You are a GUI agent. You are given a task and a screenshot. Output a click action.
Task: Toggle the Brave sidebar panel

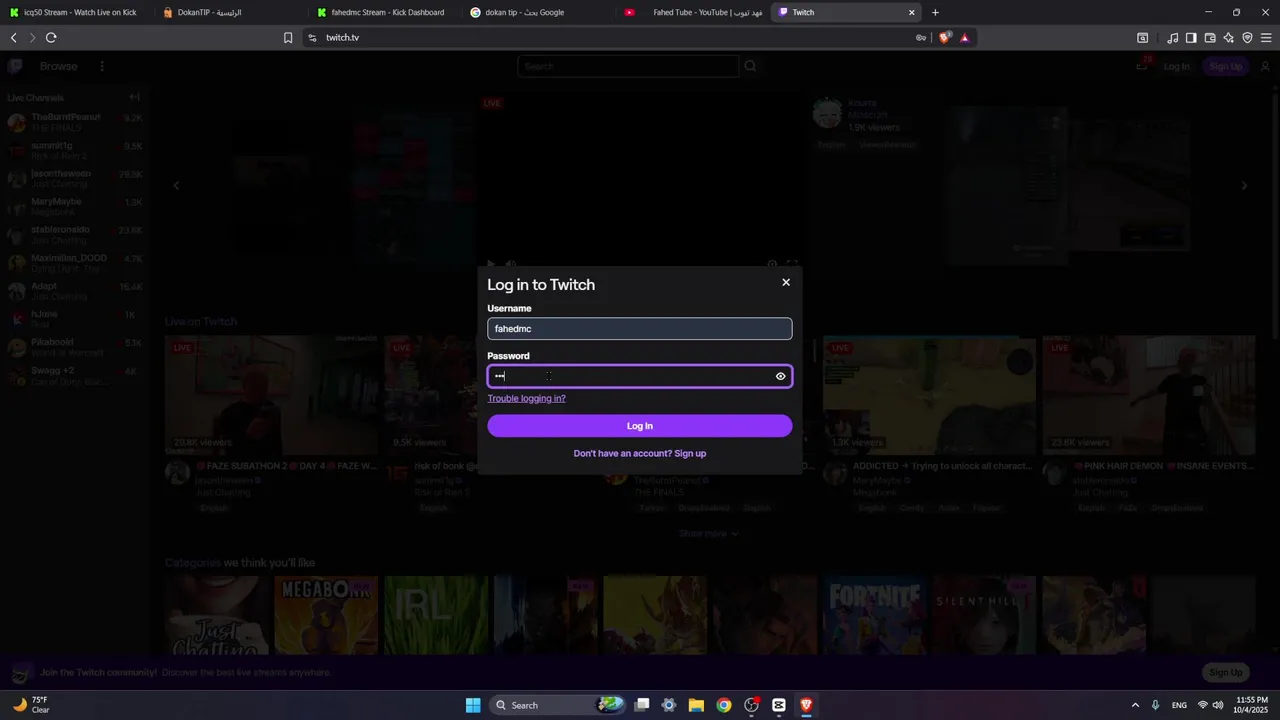(1191, 38)
